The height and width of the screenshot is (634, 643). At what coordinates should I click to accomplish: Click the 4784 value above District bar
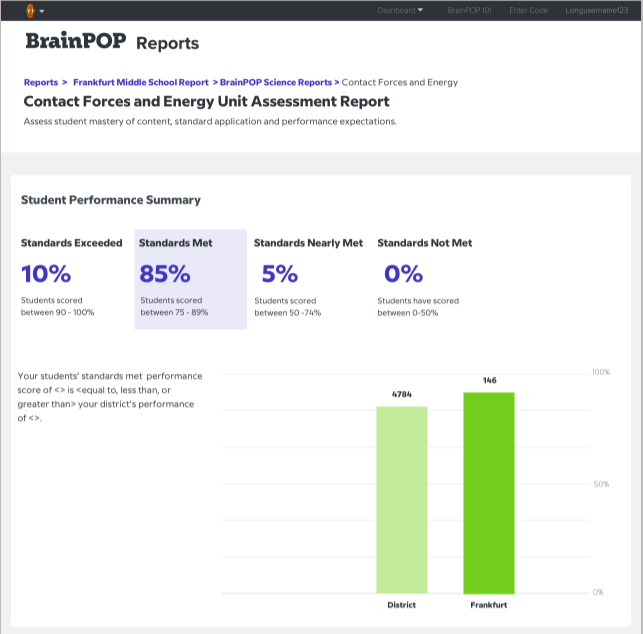(x=402, y=395)
